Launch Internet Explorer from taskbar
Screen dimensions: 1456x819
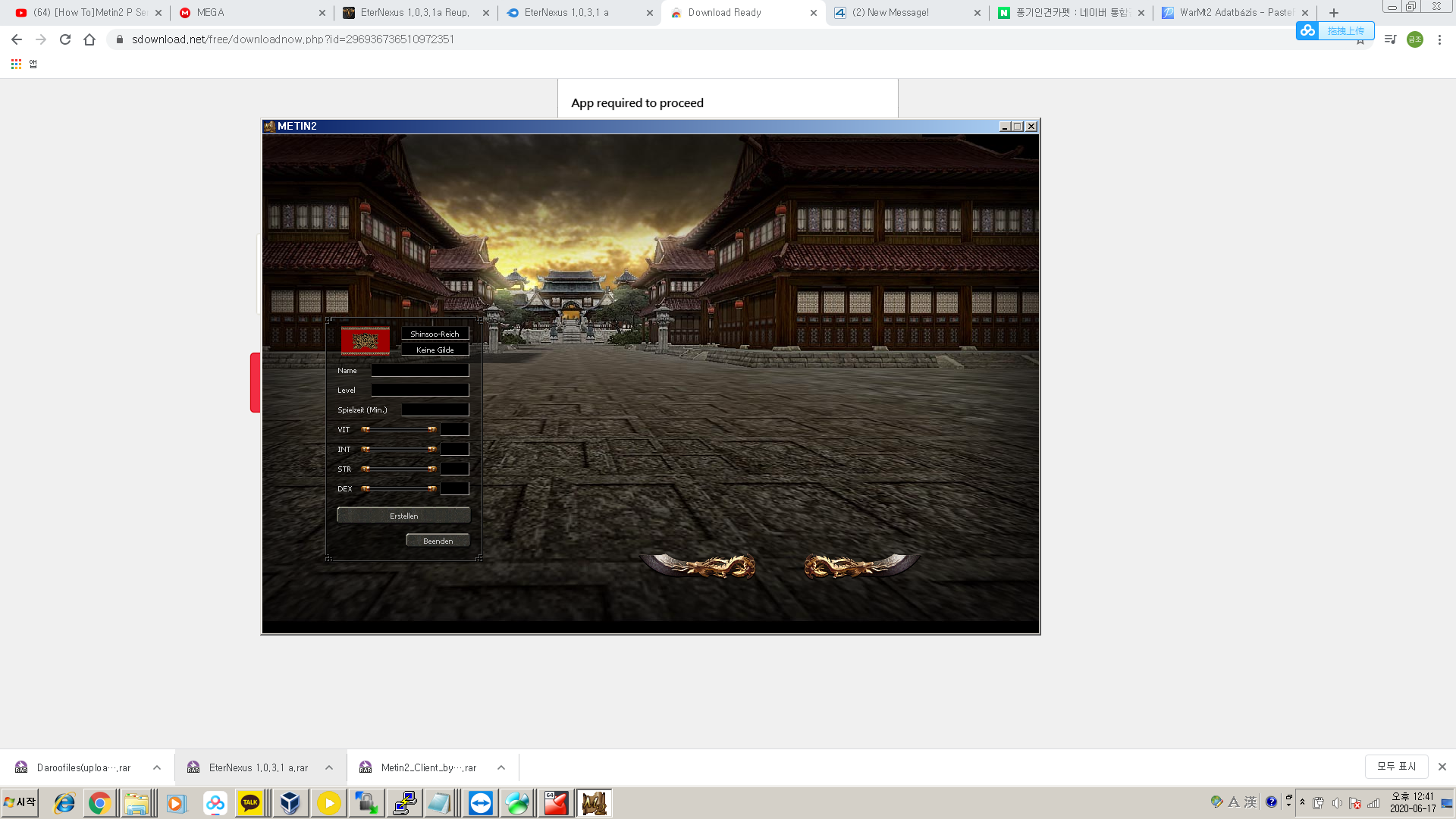[64, 803]
